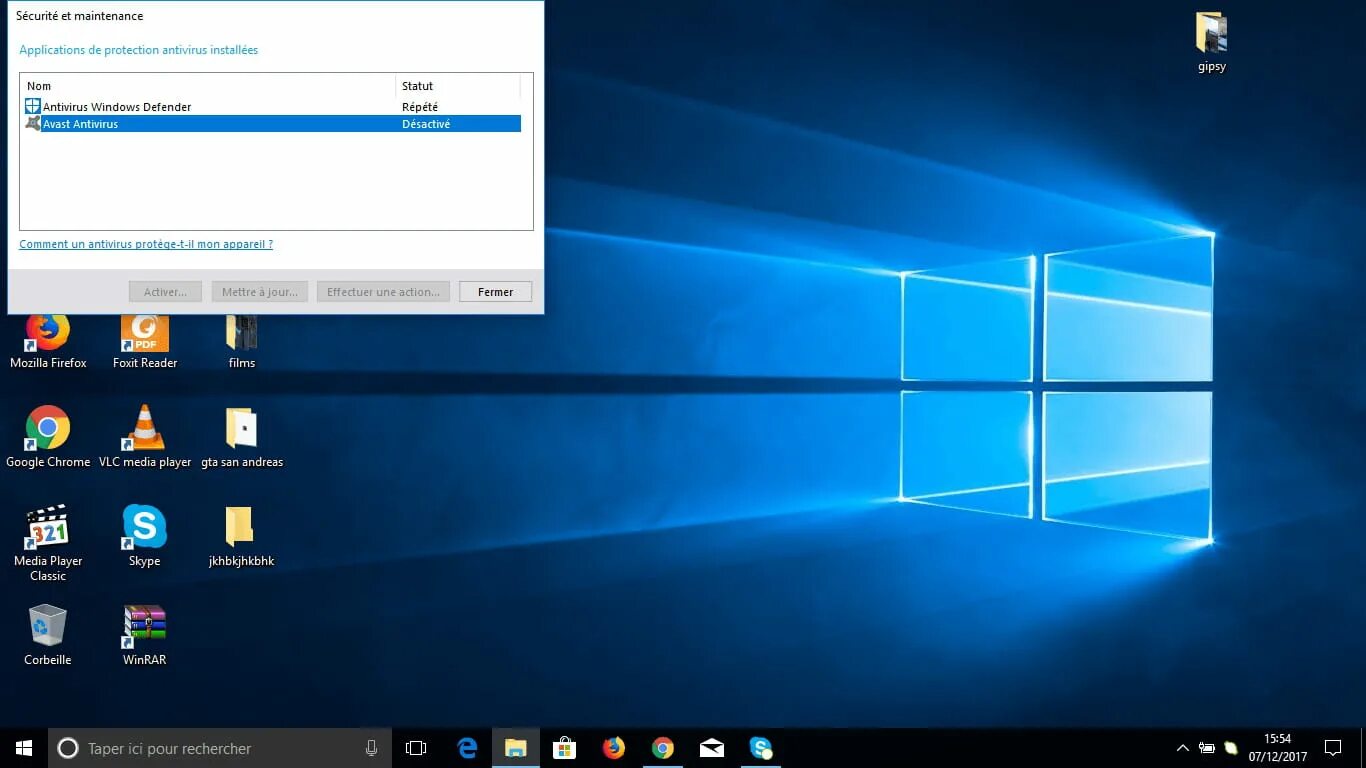1366x768 pixels.
Task: Click the Windows Defender shield icon
Action: tap(33, 107)
